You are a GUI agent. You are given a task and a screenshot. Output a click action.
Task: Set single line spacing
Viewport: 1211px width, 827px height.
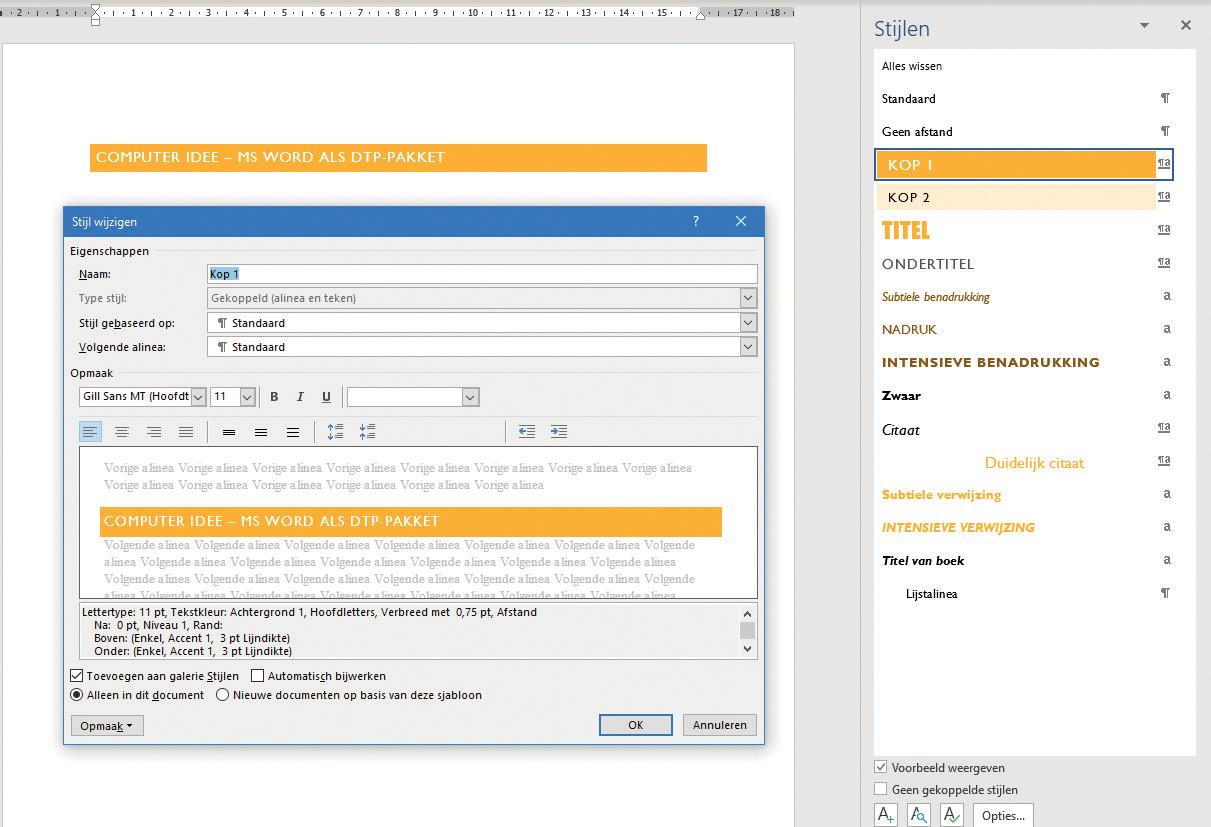click(229, 432)
